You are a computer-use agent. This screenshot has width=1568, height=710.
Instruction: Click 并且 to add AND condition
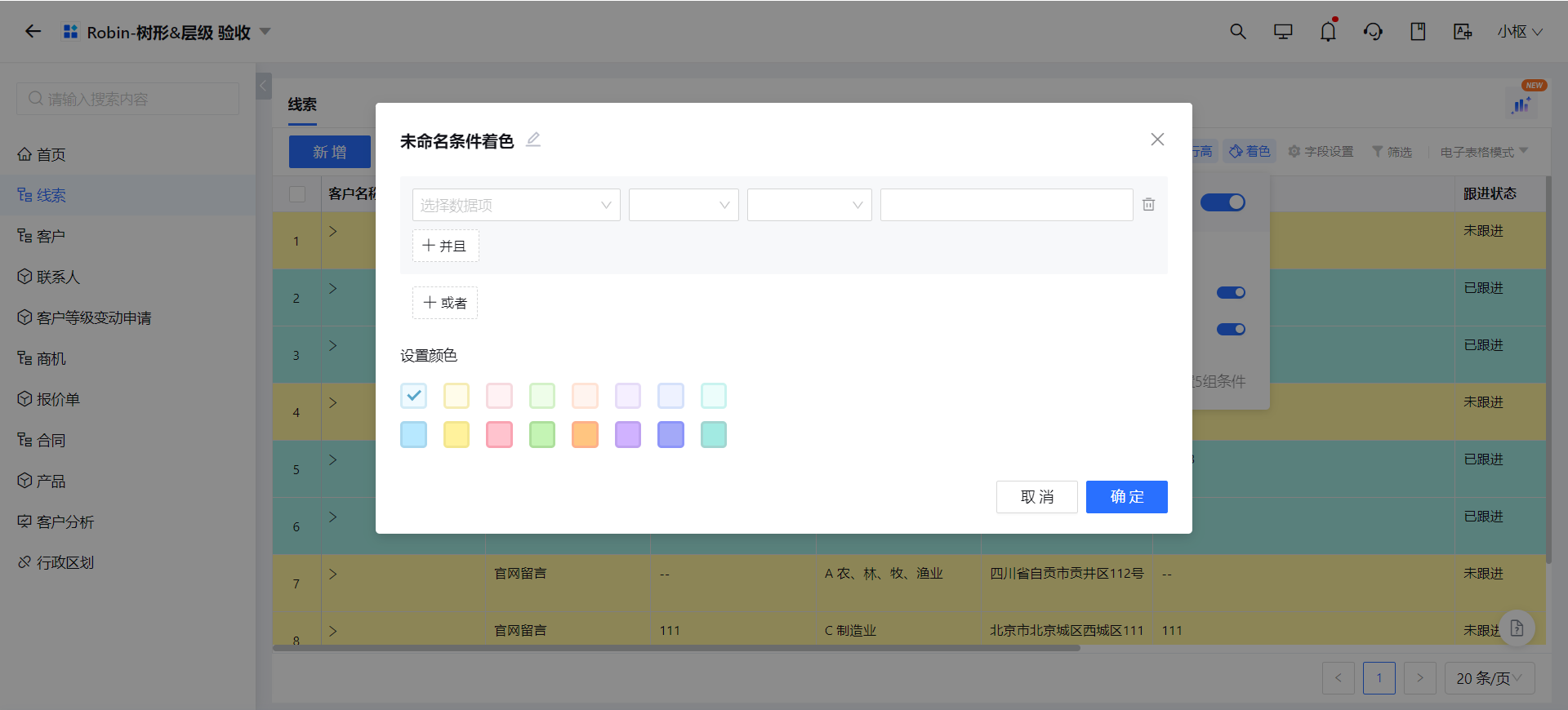pos(445,246)
